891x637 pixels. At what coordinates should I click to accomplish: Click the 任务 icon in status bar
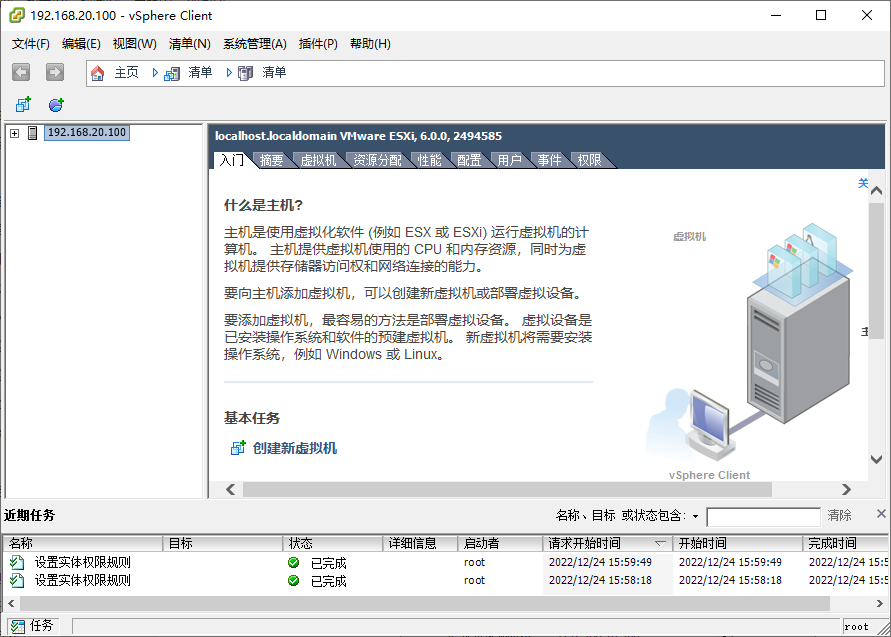point(16,624)
